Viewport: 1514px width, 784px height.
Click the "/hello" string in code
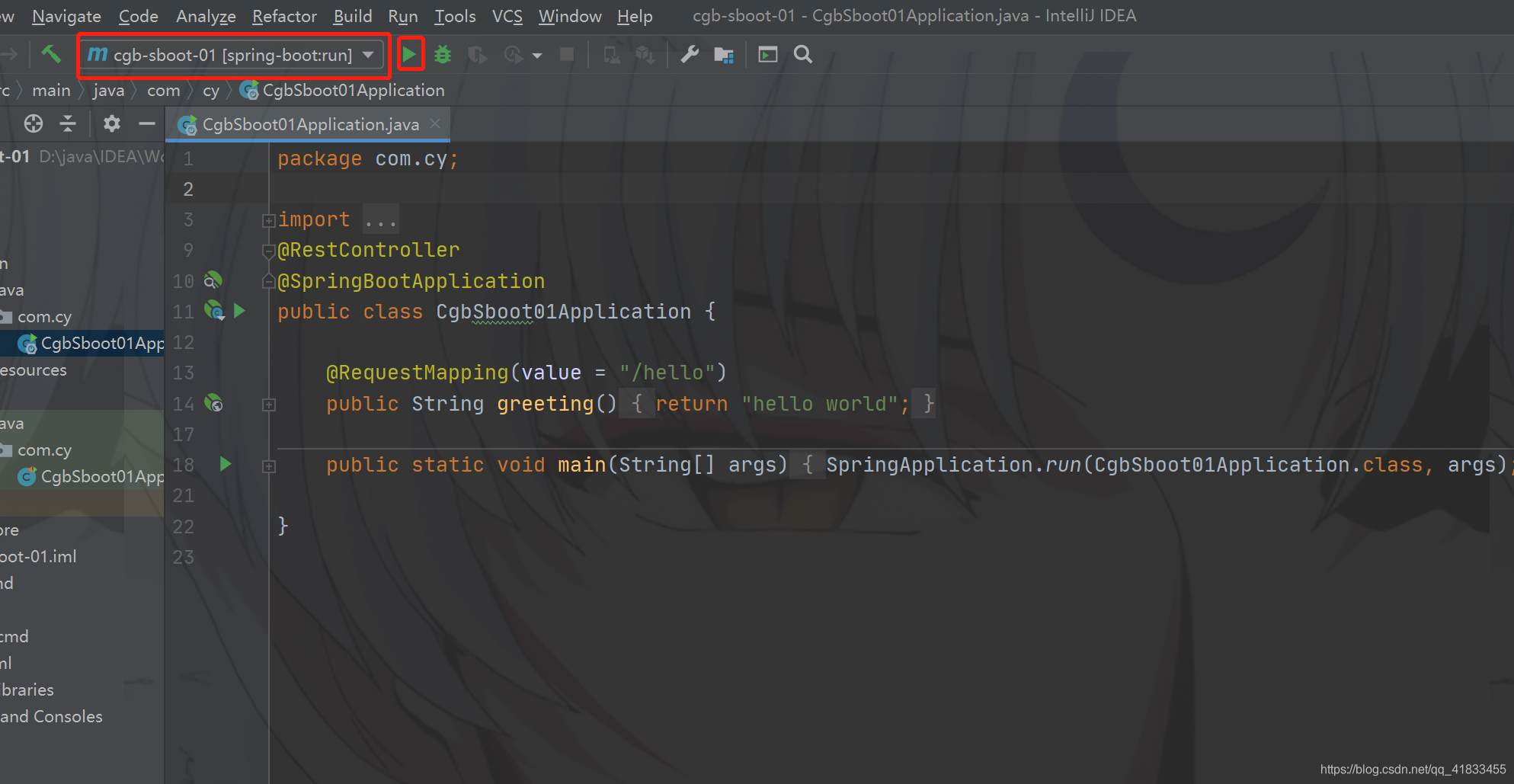click(667, 373)
